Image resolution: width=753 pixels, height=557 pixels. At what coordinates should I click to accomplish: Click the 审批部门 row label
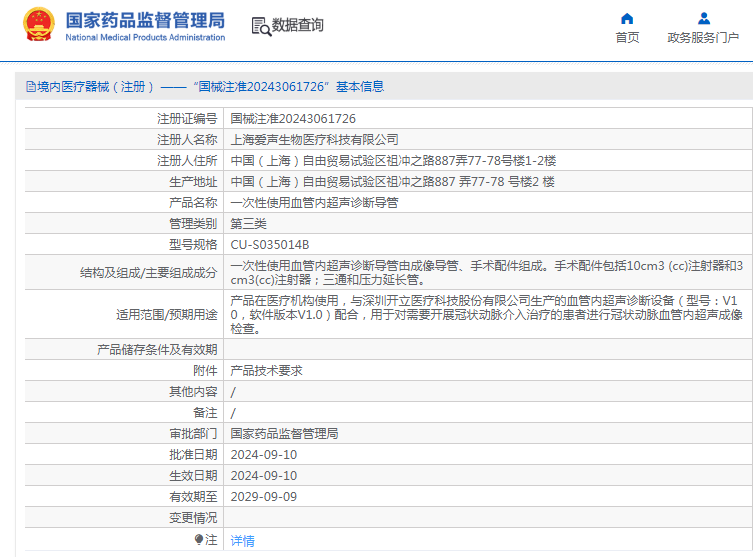(x=193, y=434)
